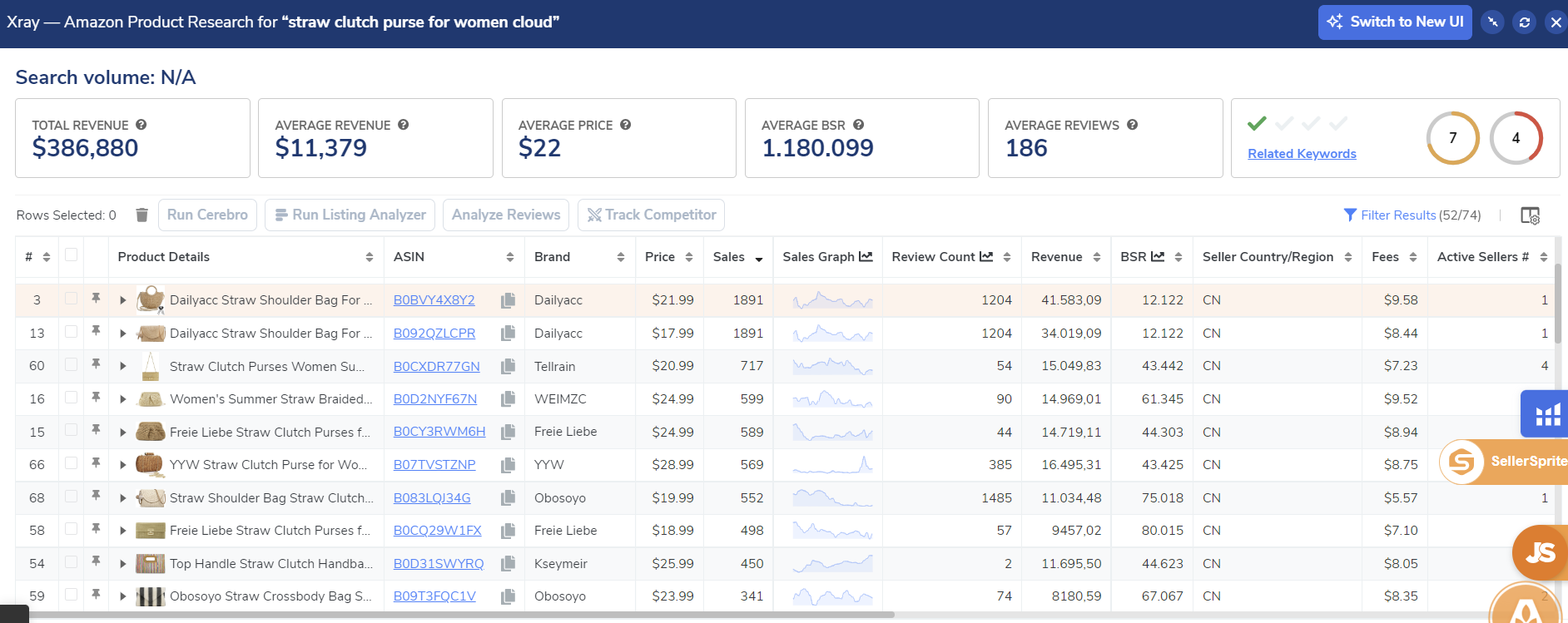Screen dimensions: 1568x623
Task: Select checkbox for row 13 Dailyacc
Action: (x=72, y=331)
